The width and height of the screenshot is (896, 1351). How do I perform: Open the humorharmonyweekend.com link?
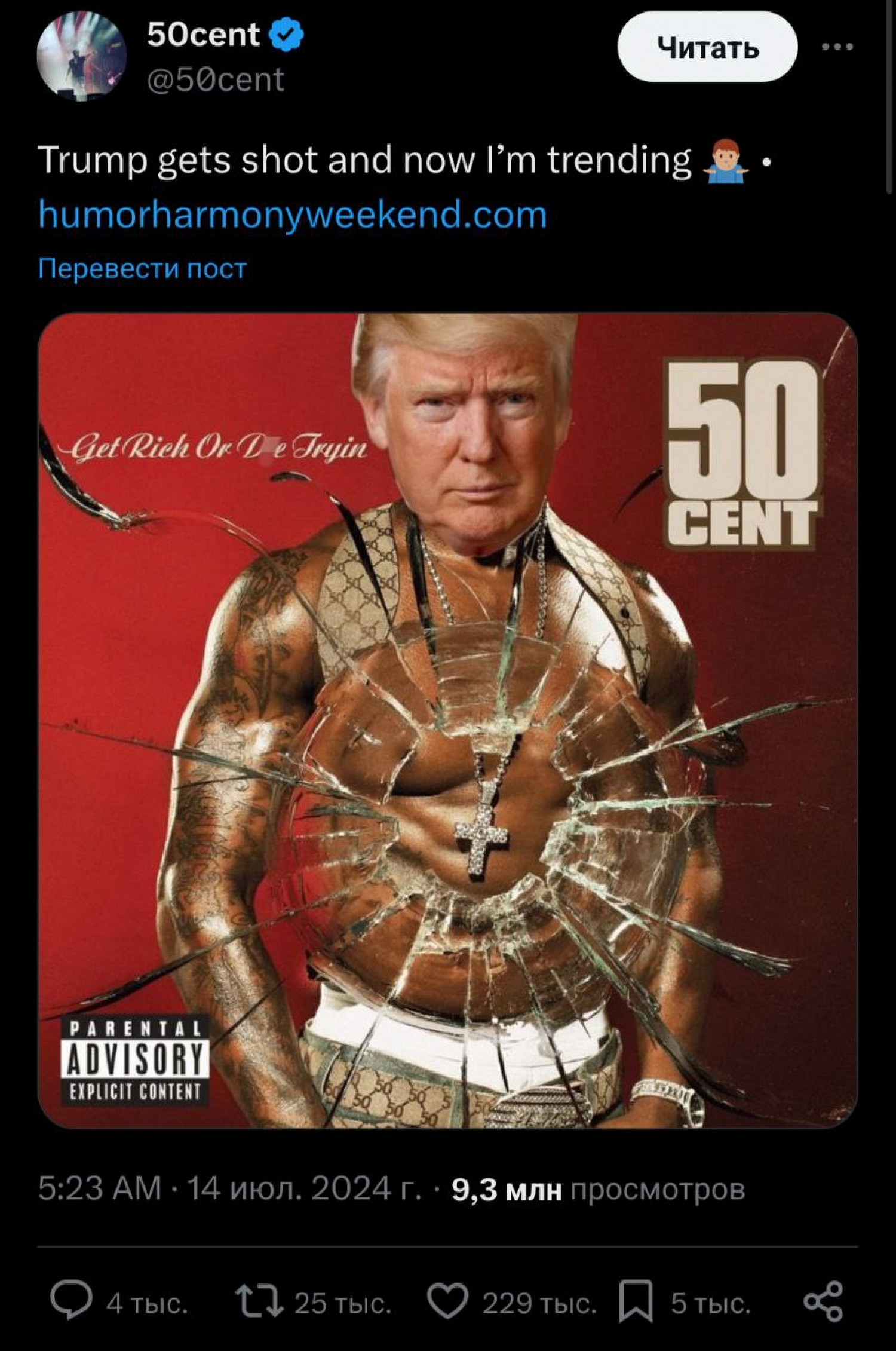point(293,215)
